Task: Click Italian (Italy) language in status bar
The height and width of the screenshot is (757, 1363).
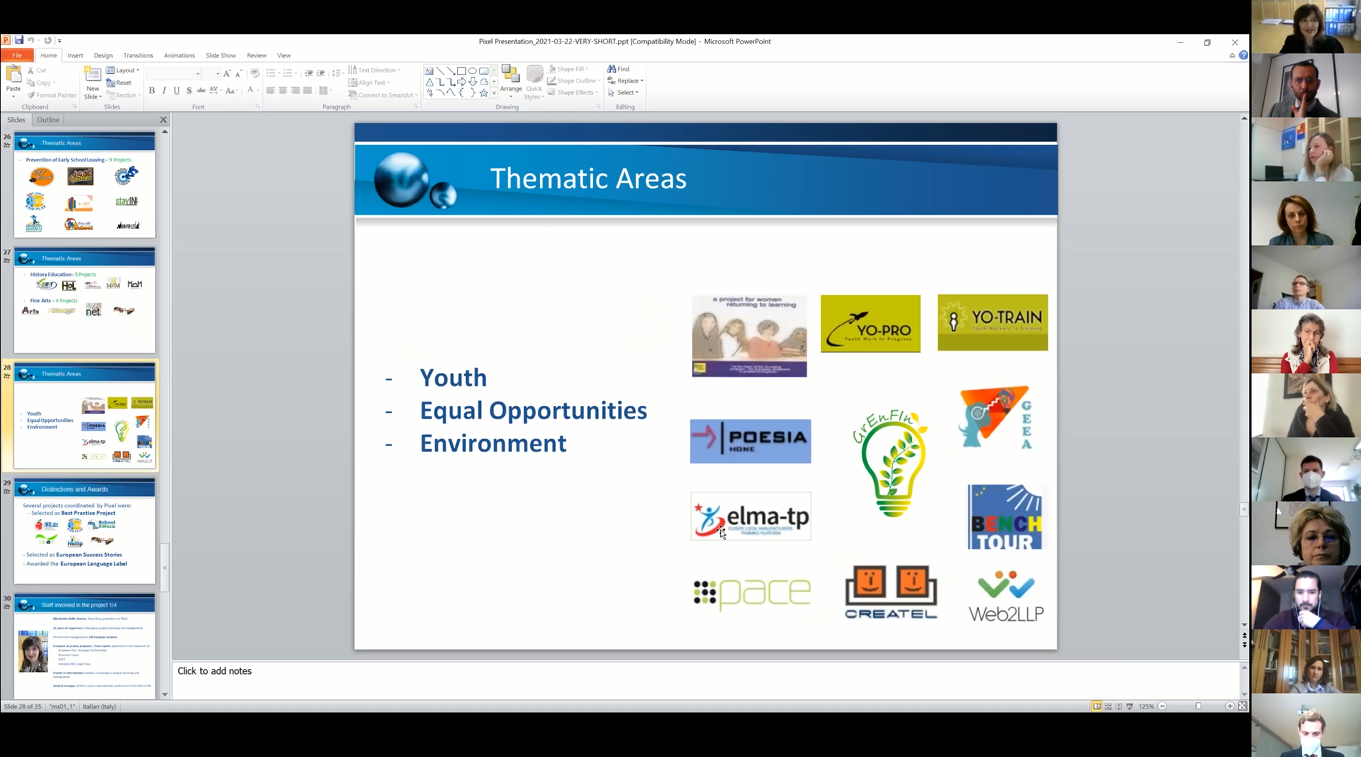Action: pyautogui.click(x=99, y=707)
